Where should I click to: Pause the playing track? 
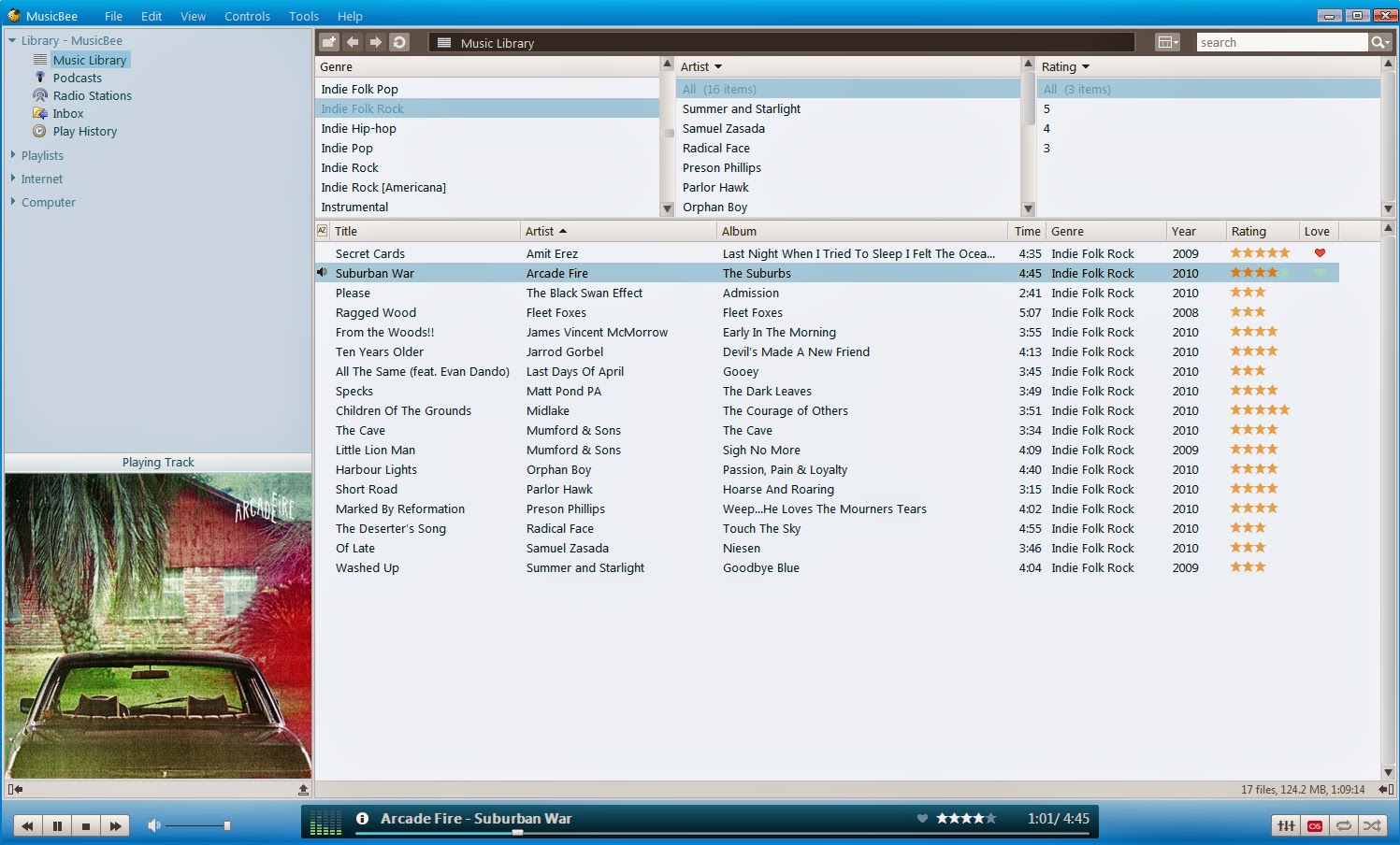pos(57,825)
